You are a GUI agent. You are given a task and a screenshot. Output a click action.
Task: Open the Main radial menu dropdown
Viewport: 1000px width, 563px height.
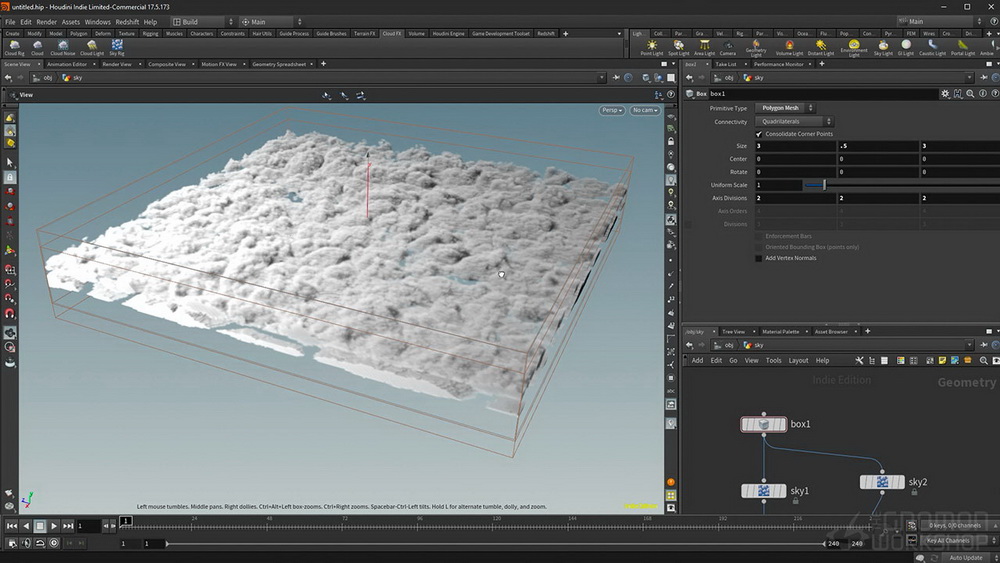point(271,22)
